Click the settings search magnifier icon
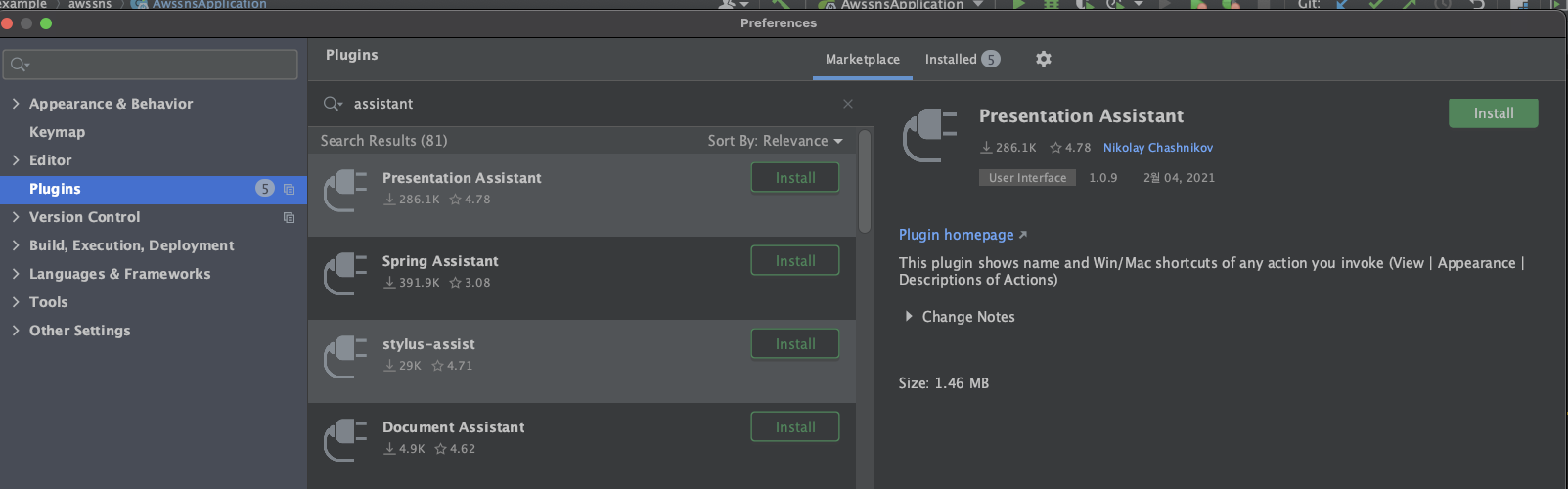Viewport: 1568px width, 489px height. 20,65
